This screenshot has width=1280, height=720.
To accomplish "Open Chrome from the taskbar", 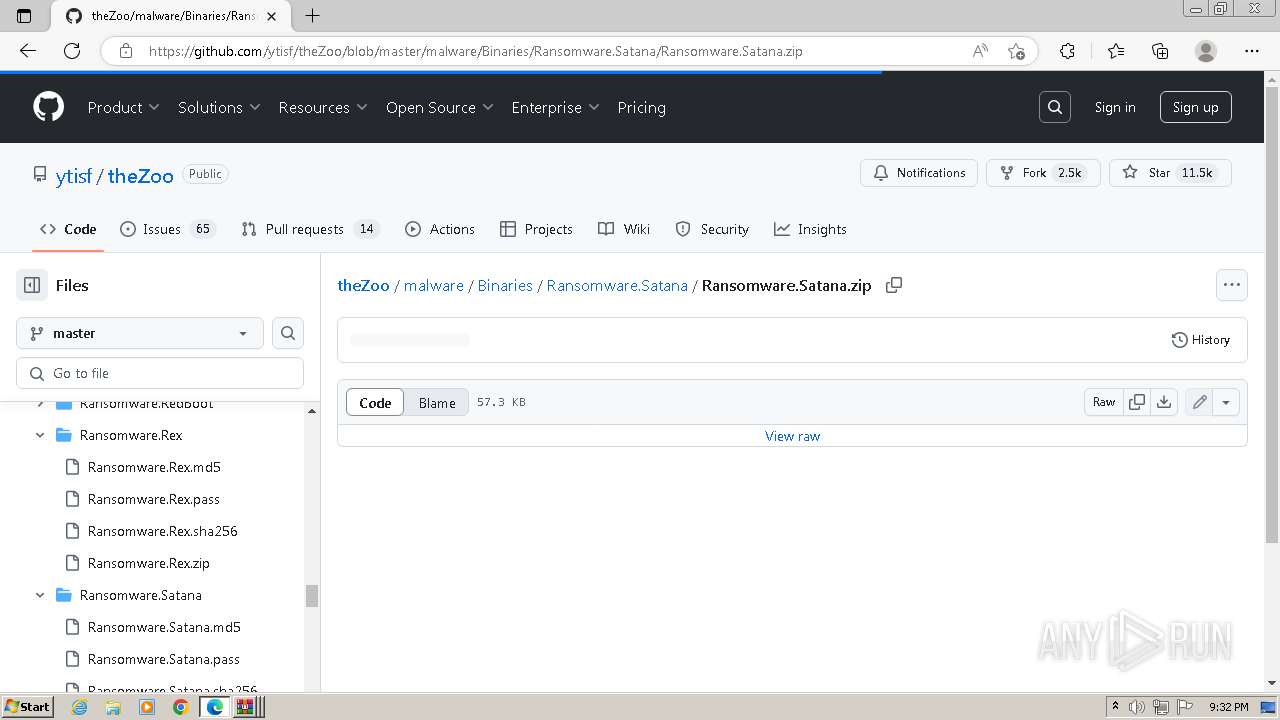I will coord(180,707).
